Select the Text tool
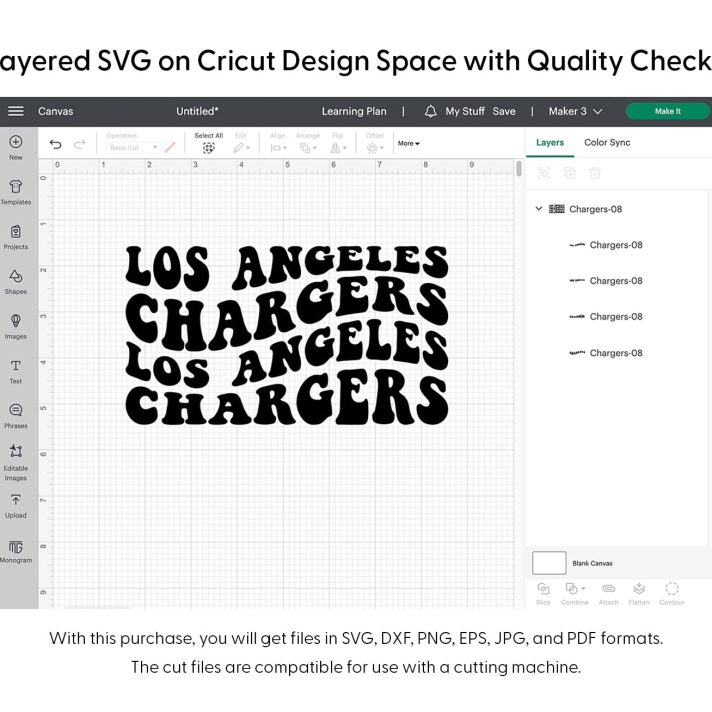Screen dimensions: 712x712 [15, 371]
